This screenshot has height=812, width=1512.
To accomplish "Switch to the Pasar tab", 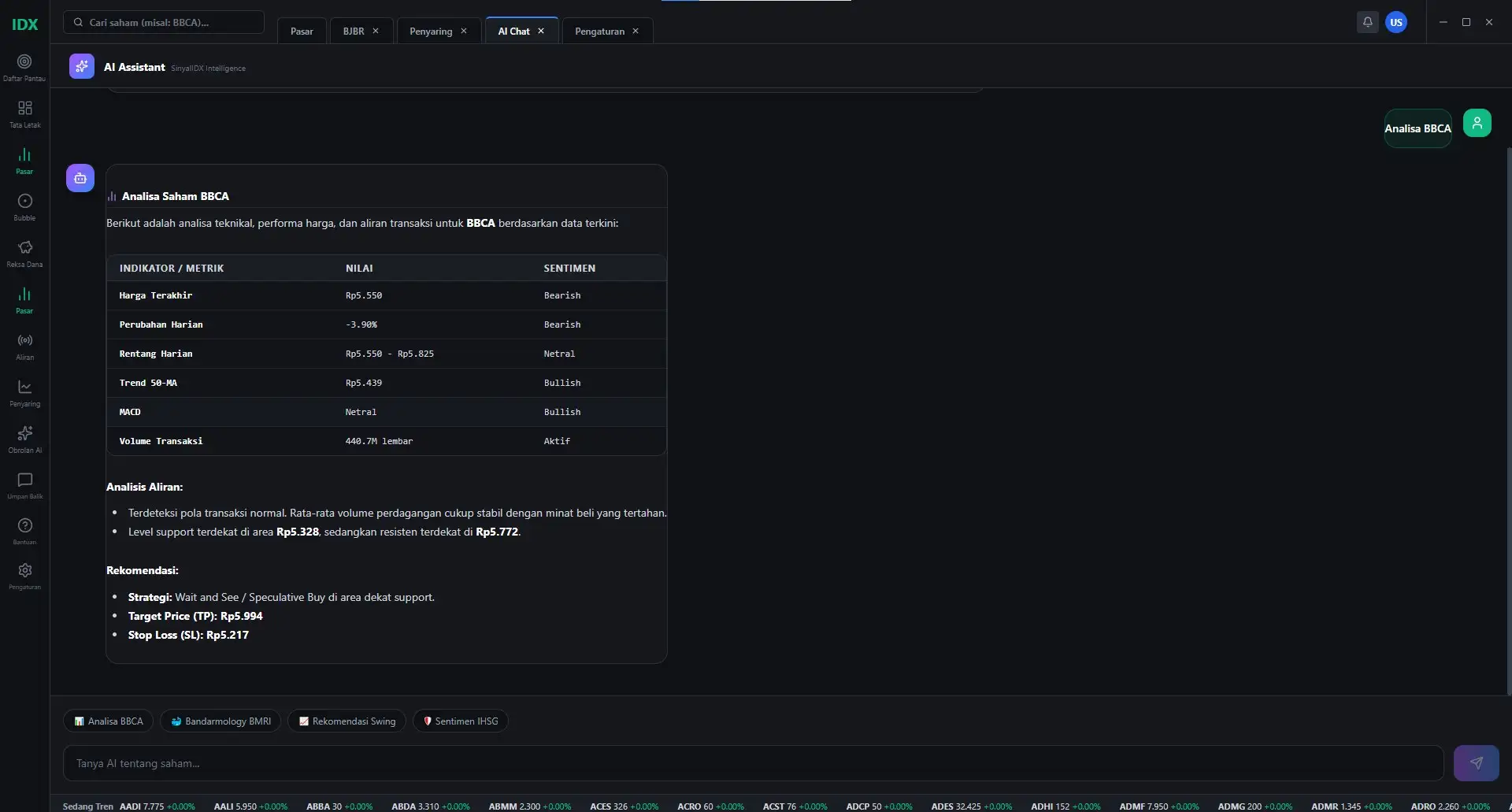I will (x=302, y=31).
